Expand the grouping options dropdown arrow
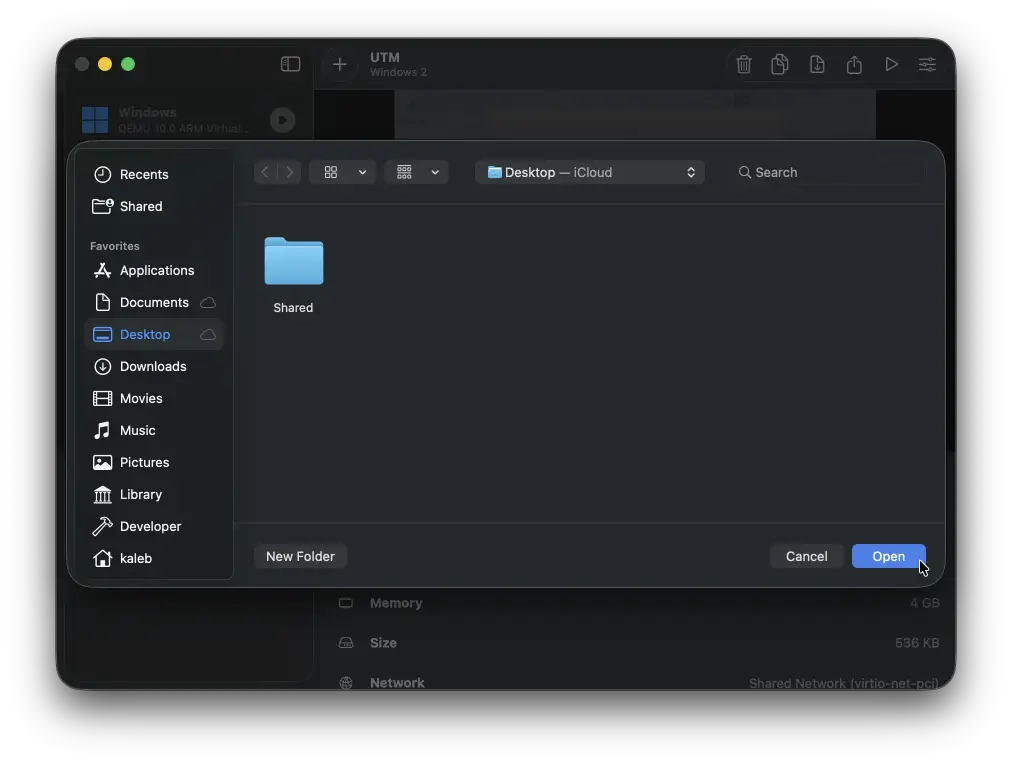1012x764 pixels. [436, 172]
